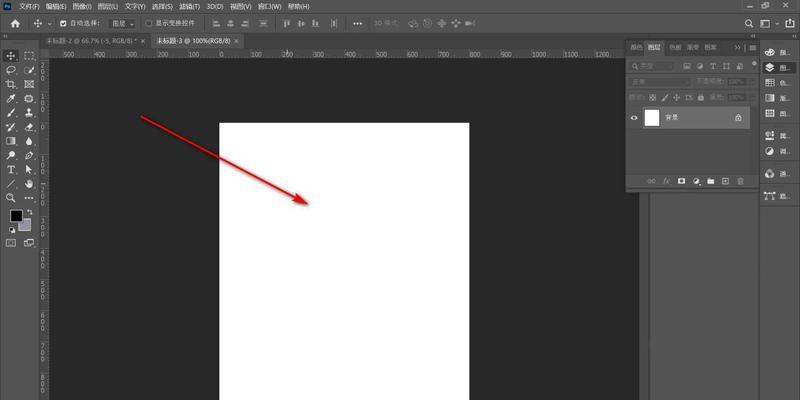Open the 3D(D) menu
This screenshot has width=800, height=400.
coord(215,7)
